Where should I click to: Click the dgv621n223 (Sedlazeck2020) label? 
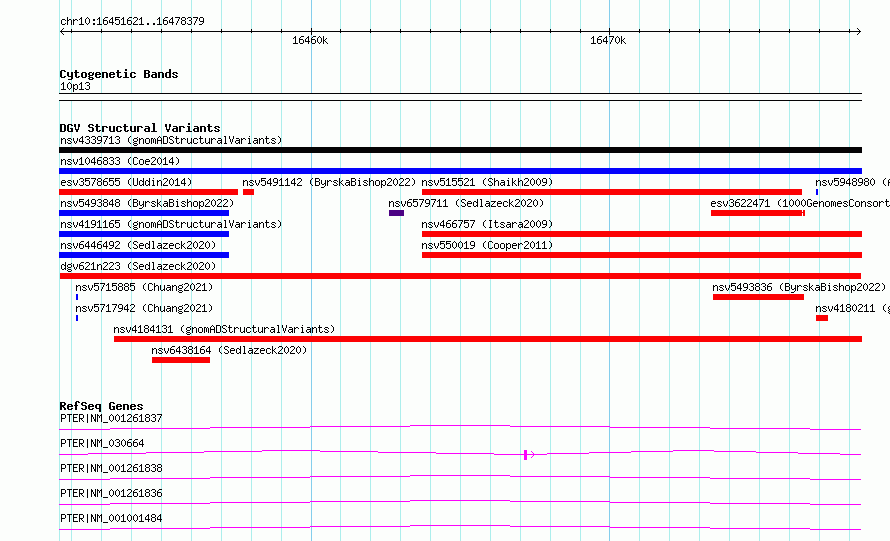(138, 266)
